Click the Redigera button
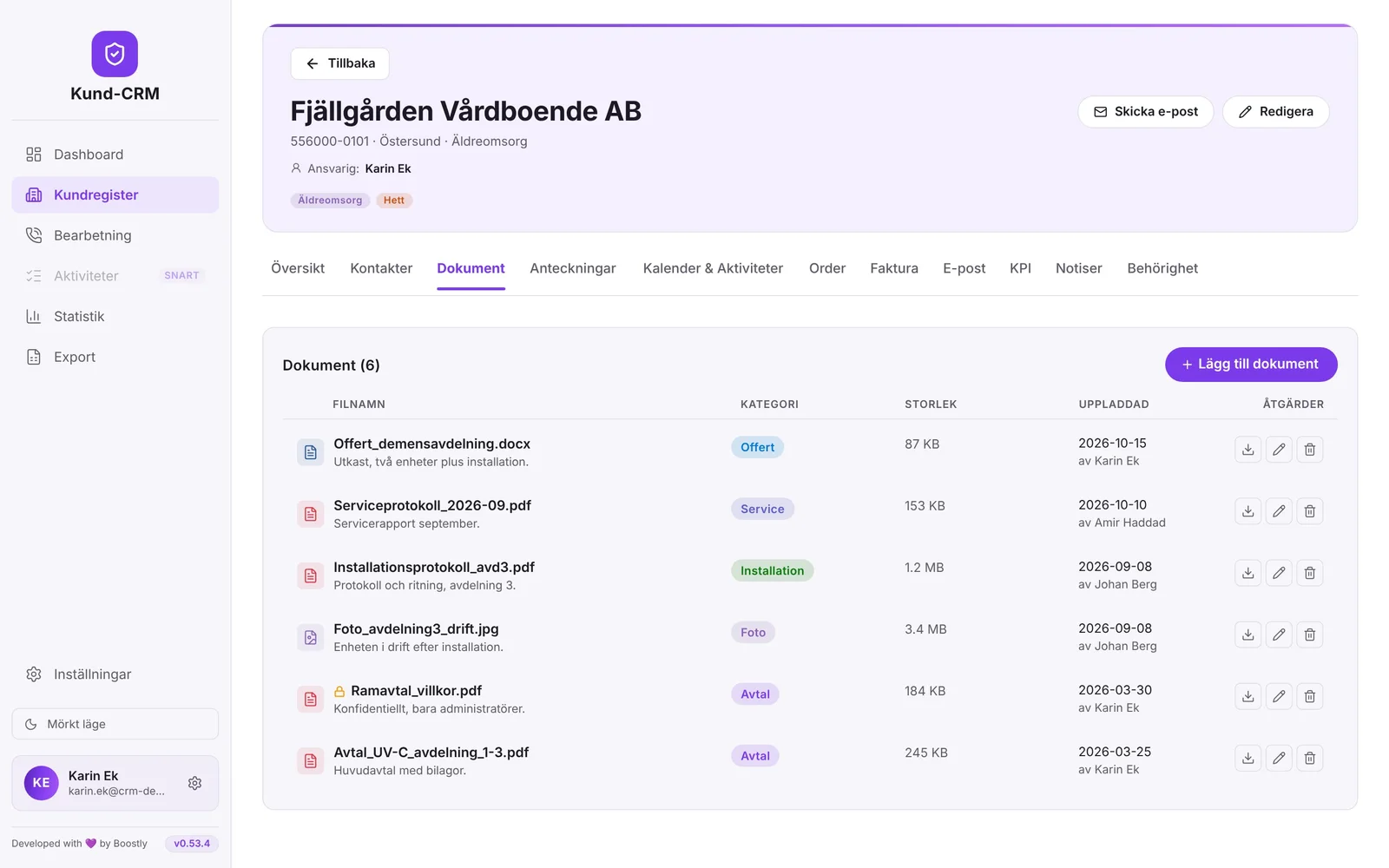 pos(1276,112)
